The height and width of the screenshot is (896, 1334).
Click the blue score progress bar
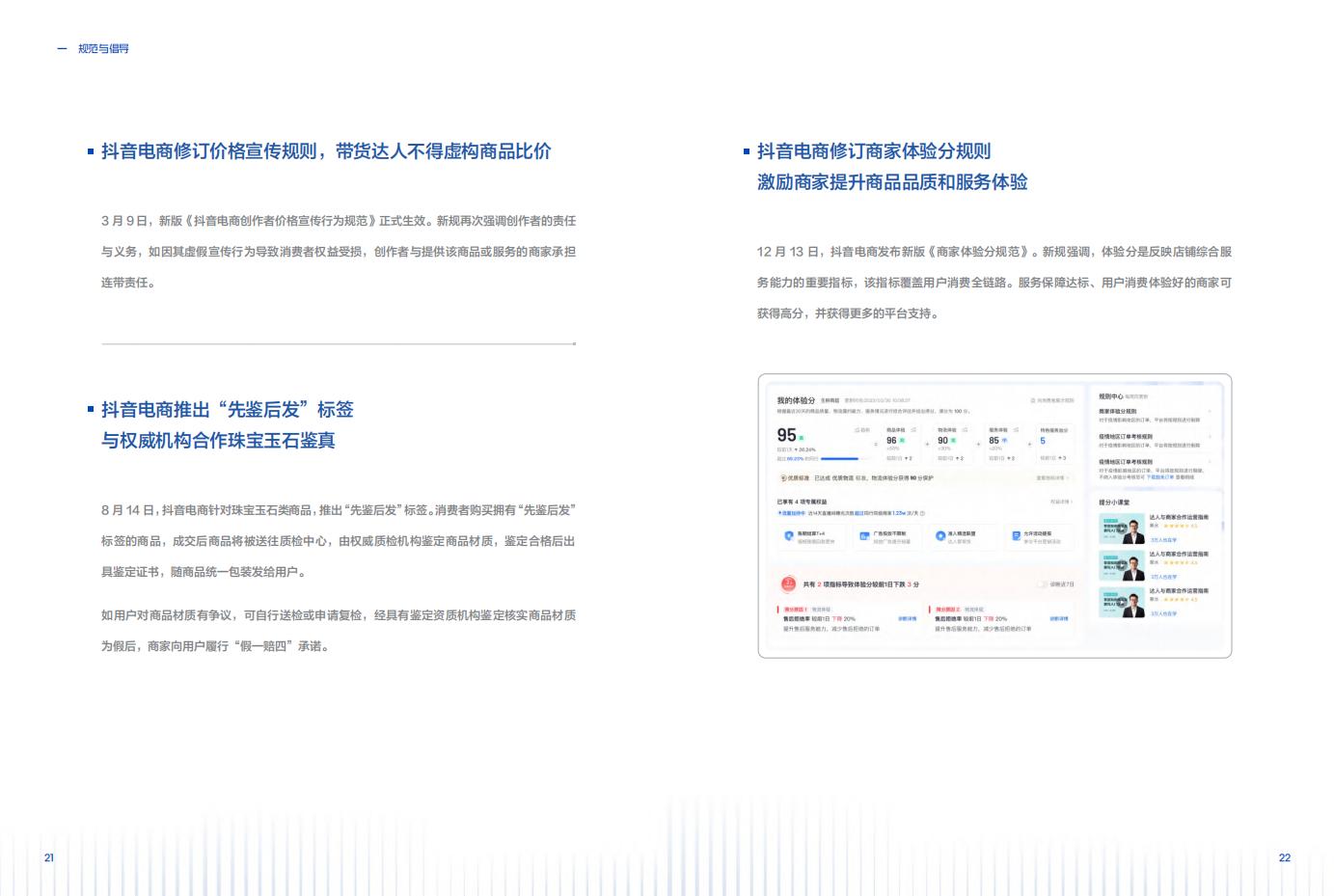pyautogui.click(x=839, y=459)
